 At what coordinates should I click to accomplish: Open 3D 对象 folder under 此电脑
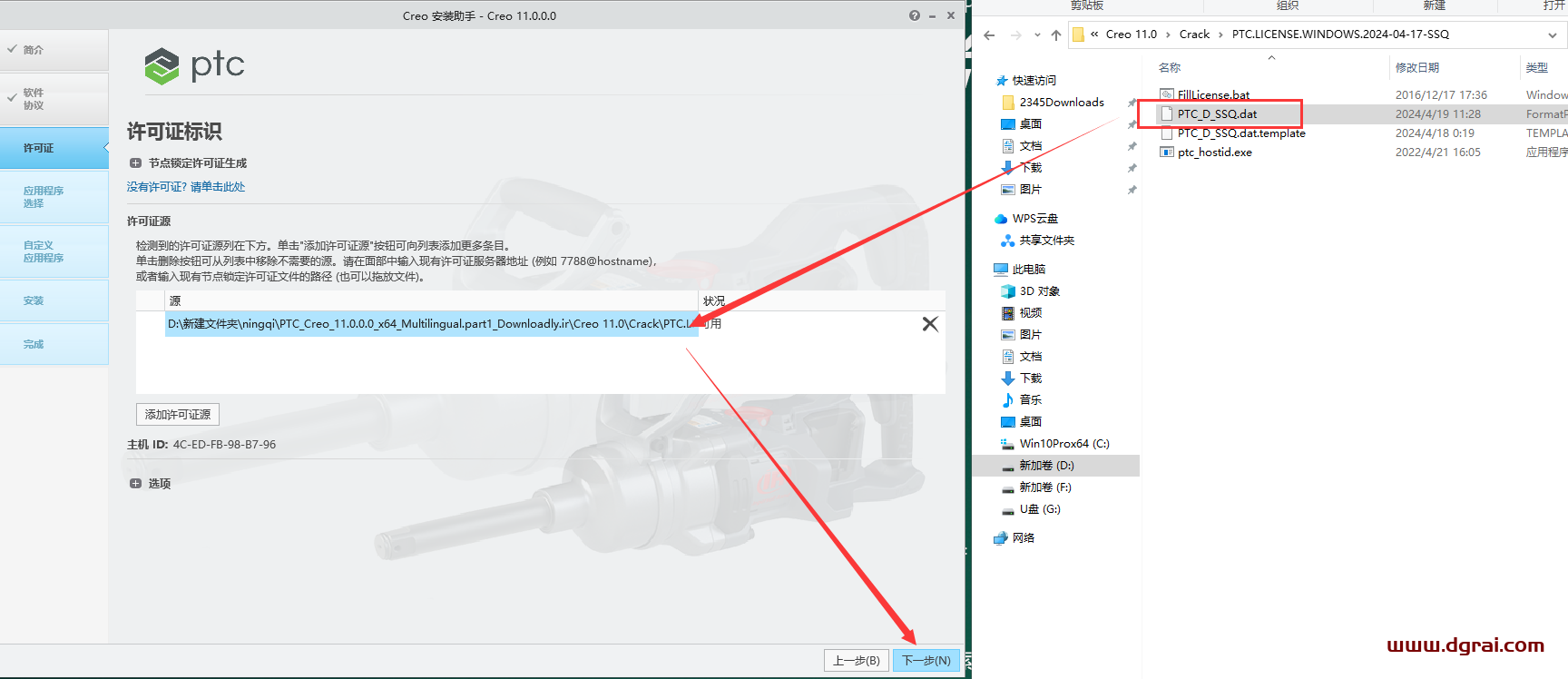click(x=1040, y=291)
